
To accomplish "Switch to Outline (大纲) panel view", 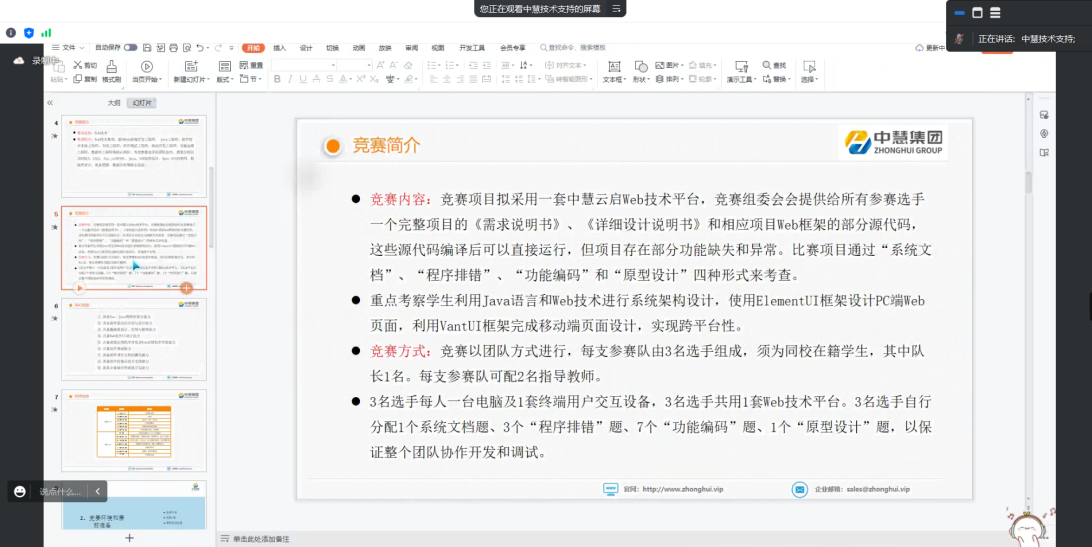I will point(114,102).
